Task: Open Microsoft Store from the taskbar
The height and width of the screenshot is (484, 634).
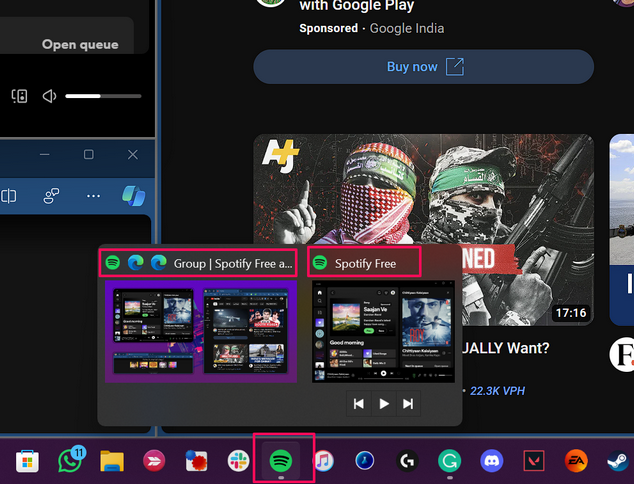Action: pos(28,461)
